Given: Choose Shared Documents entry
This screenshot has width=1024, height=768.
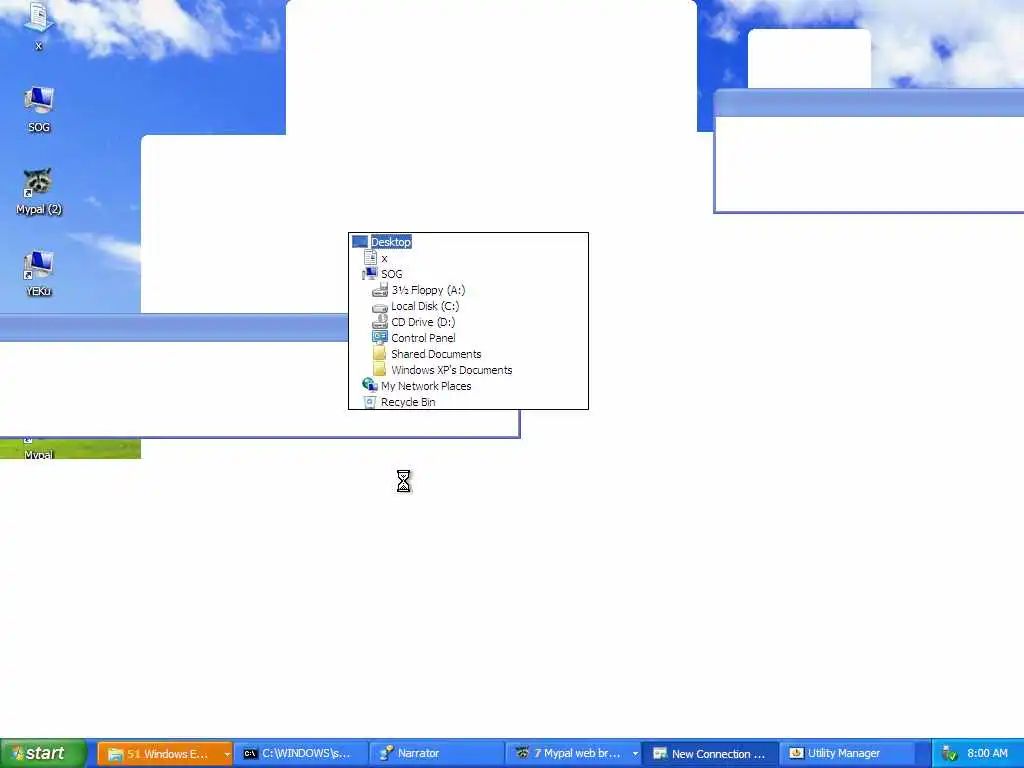Looking at the screenshot, I should pyautogui.click(x=436, y=354).
